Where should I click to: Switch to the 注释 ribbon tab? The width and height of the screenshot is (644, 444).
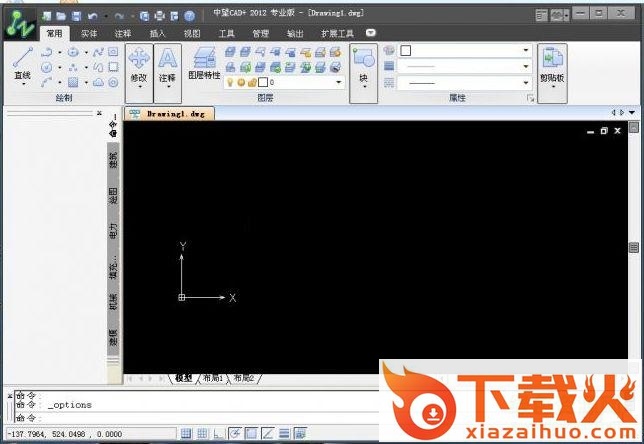pos(123,34)
